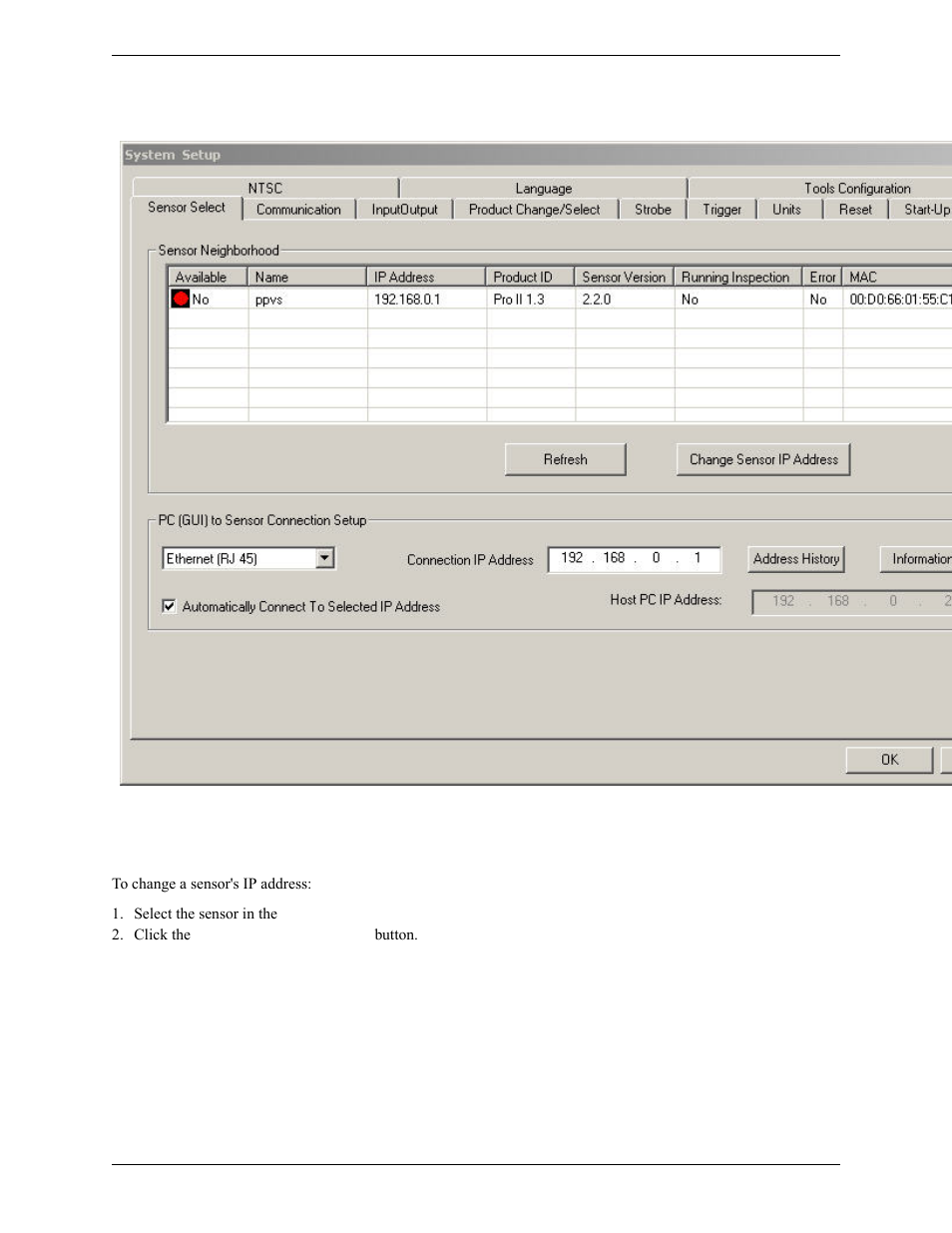Click the first octet 192 in Connection IP
This screenshot has width=952, height=1233.
572,558
